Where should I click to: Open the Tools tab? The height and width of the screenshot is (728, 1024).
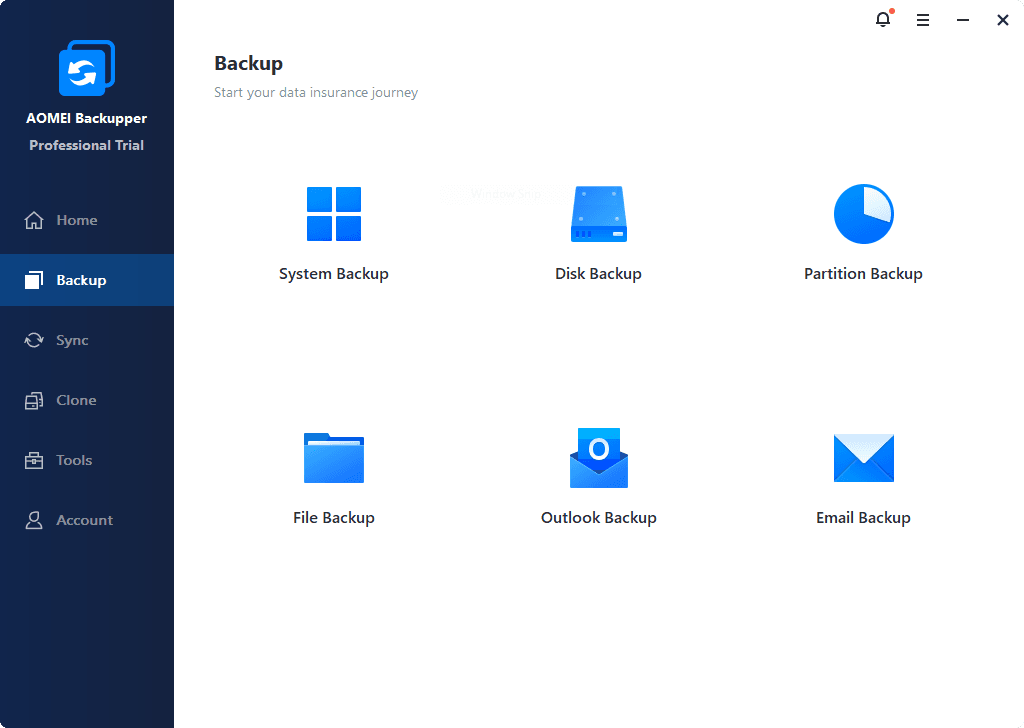point(87,460)
